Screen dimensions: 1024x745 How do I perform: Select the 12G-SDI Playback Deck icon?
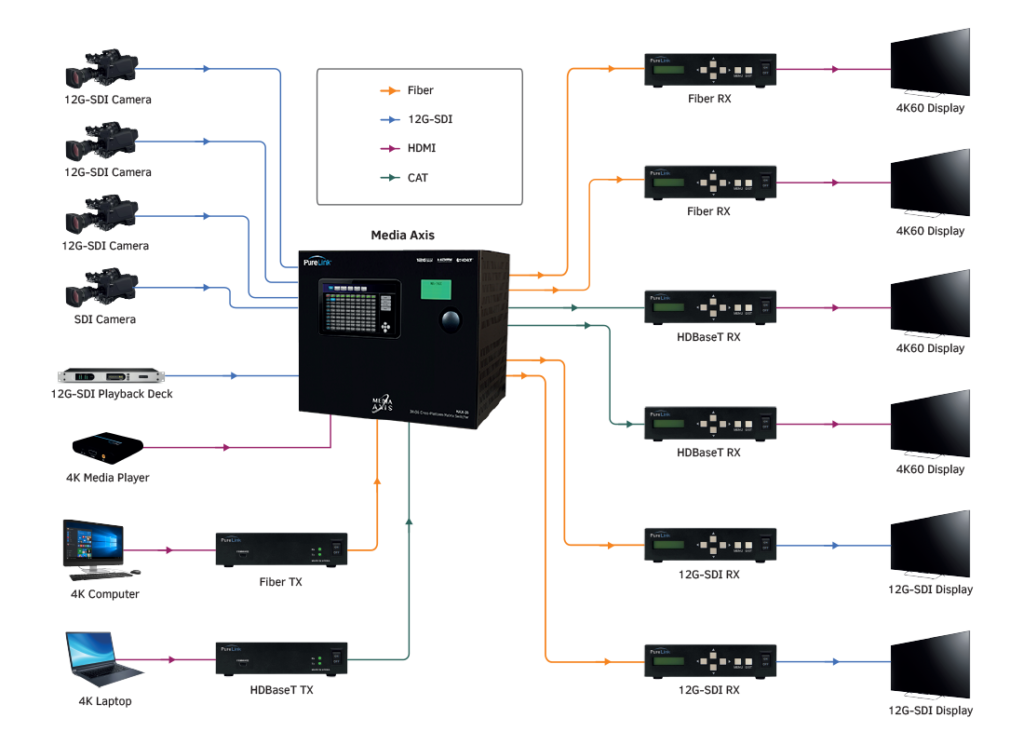112,375
